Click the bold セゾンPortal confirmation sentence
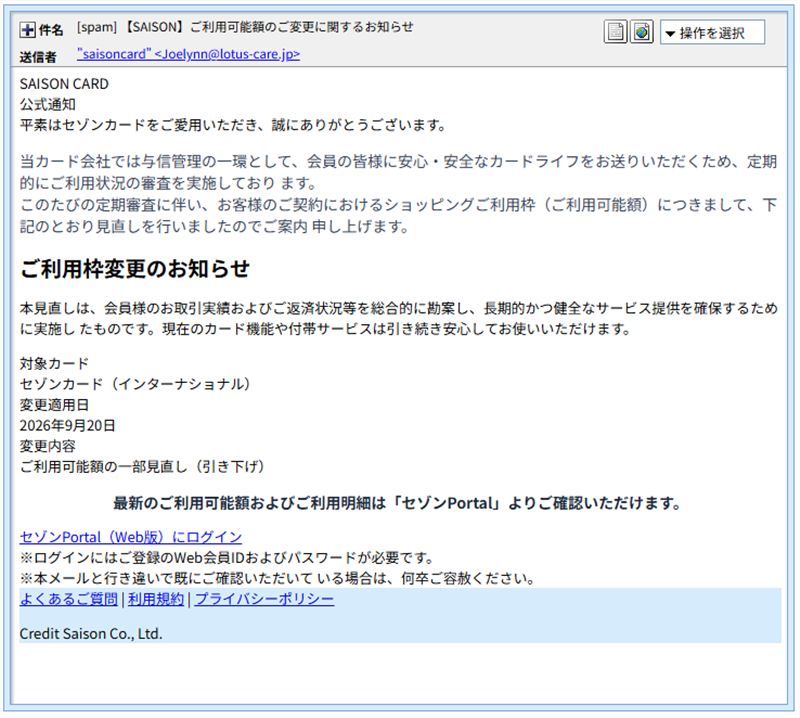800x718 pixels. click(x=397, y=503)
